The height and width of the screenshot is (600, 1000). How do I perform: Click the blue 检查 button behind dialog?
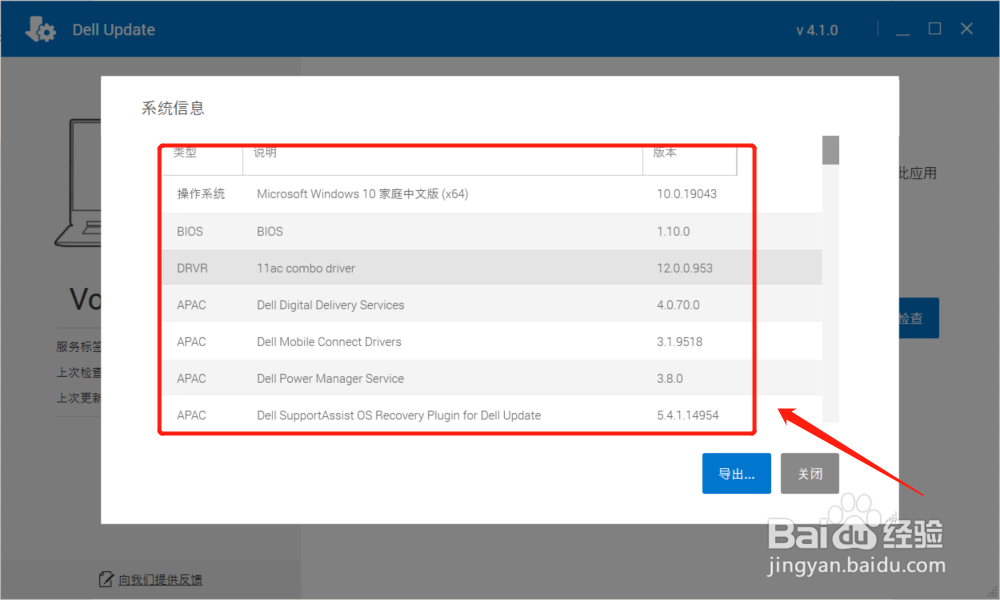(x=919, y=318)
